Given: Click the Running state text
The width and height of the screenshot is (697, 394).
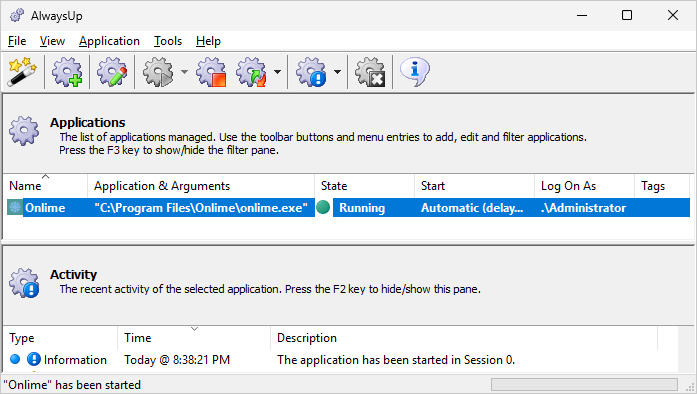Looking at the screenshot, I should [362, 208].
